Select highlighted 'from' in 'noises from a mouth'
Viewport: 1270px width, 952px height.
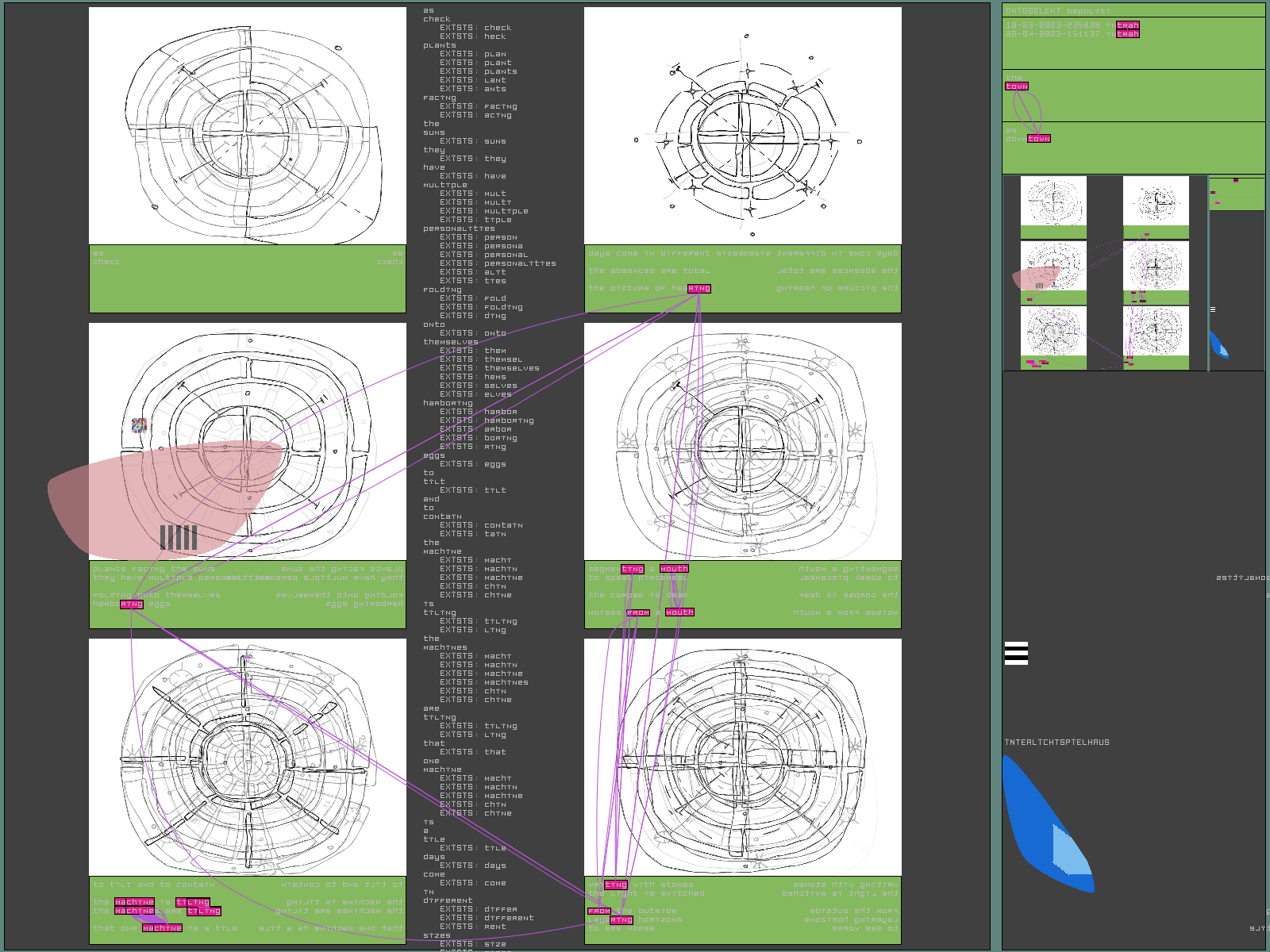[x=638, y=612]
